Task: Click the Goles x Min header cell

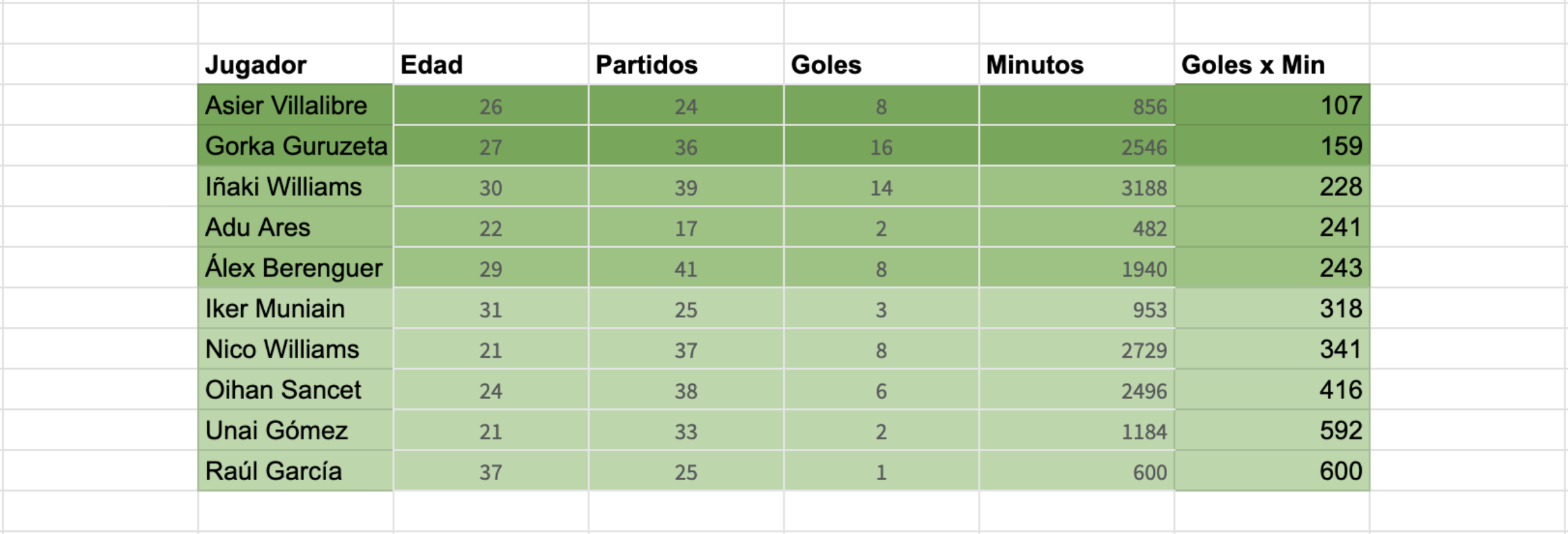Action: pos(1271,65)
